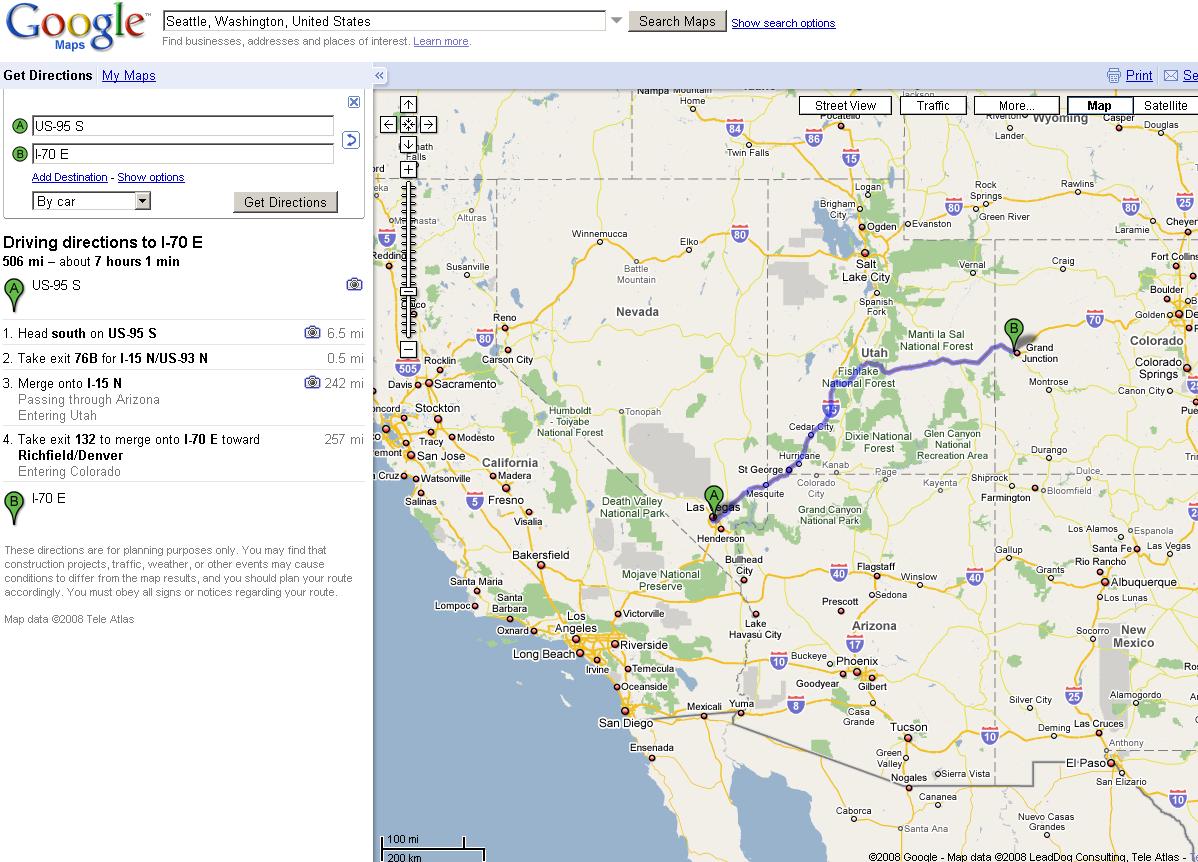The height and width of the screenshot is (862, 1198).
Task: Switch to Satellite map view
Action: [x=1165, y=106]
